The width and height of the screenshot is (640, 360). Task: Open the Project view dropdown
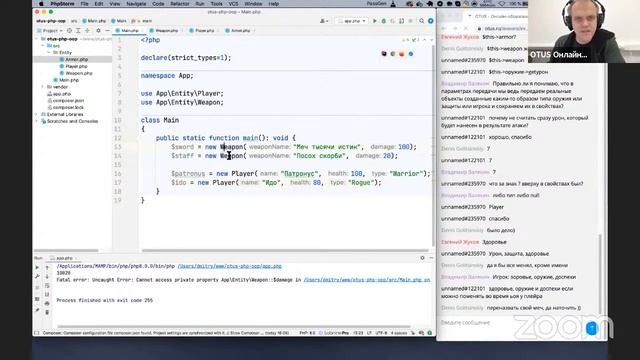point(50,31)
